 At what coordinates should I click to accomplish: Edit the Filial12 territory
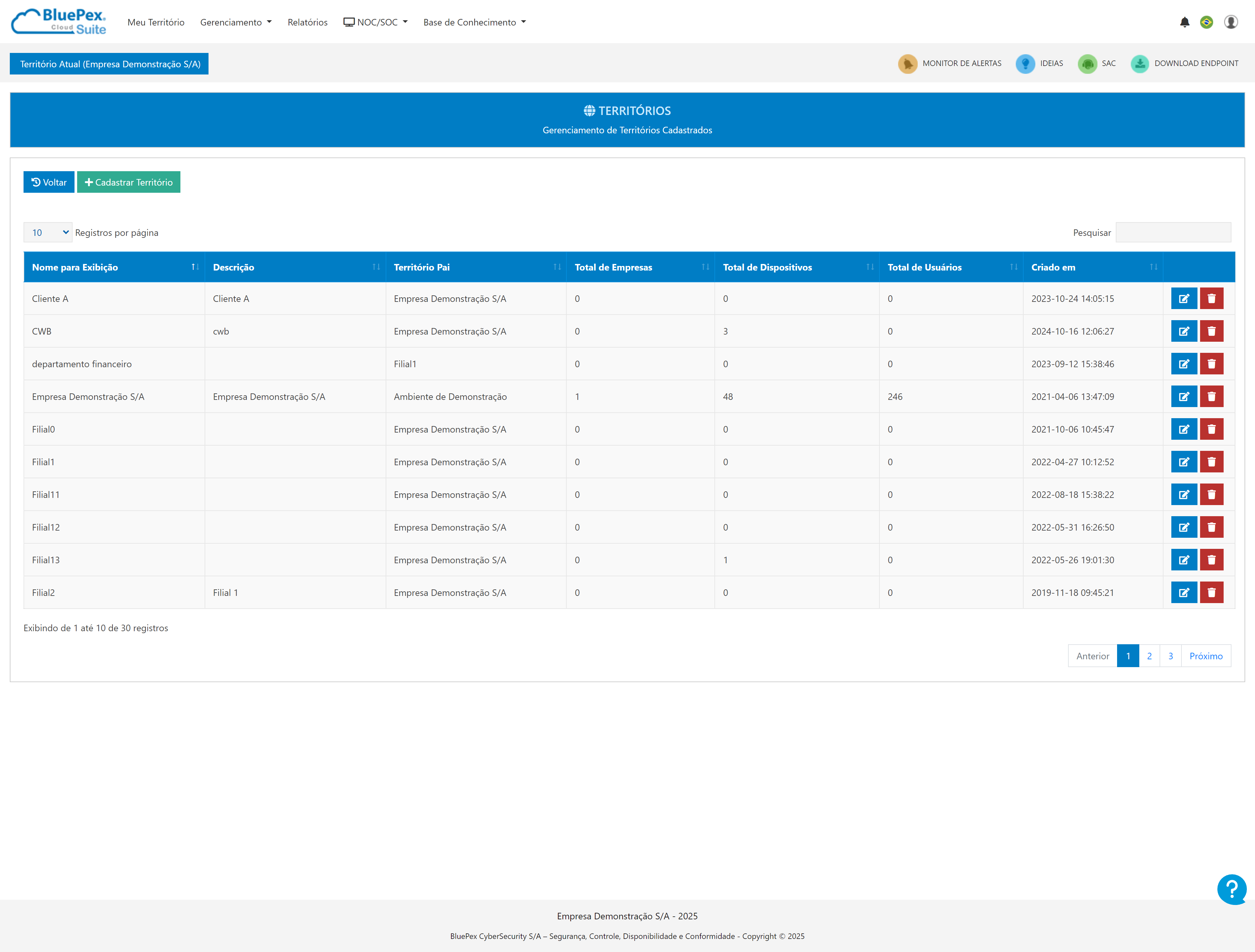pos(1183,527)
